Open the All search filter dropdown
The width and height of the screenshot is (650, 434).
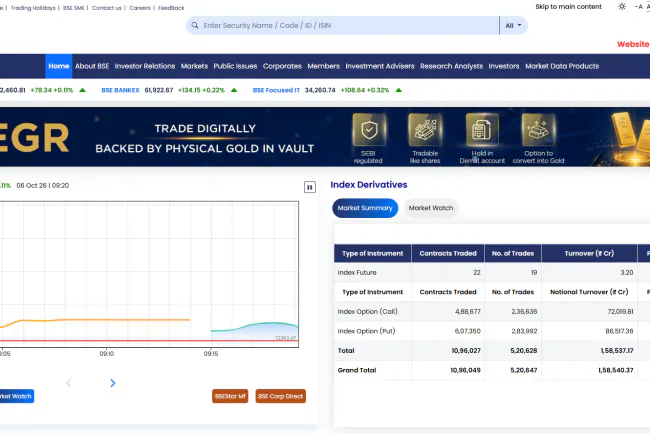514,25
